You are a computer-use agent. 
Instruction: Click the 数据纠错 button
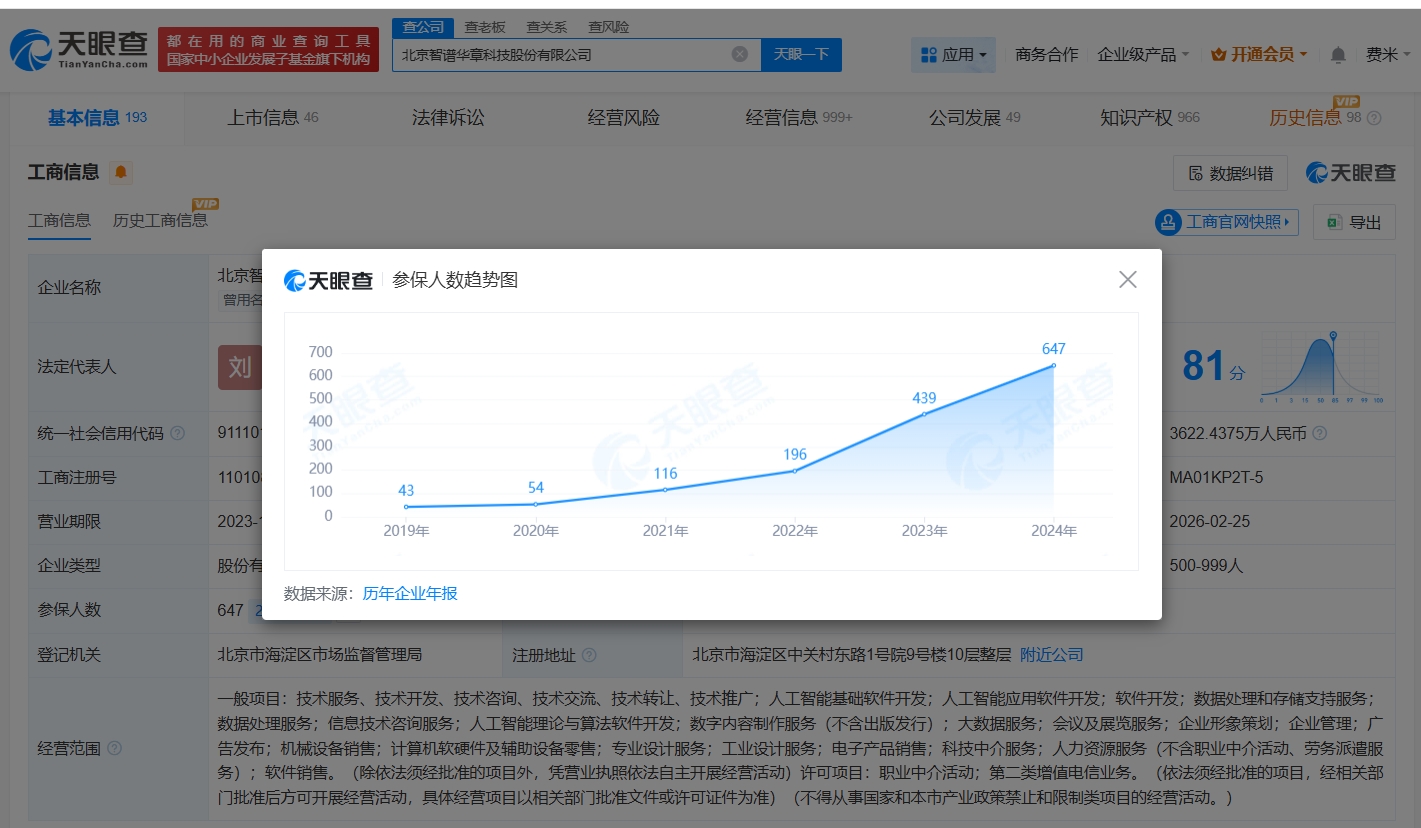[x=1230, y=173]
